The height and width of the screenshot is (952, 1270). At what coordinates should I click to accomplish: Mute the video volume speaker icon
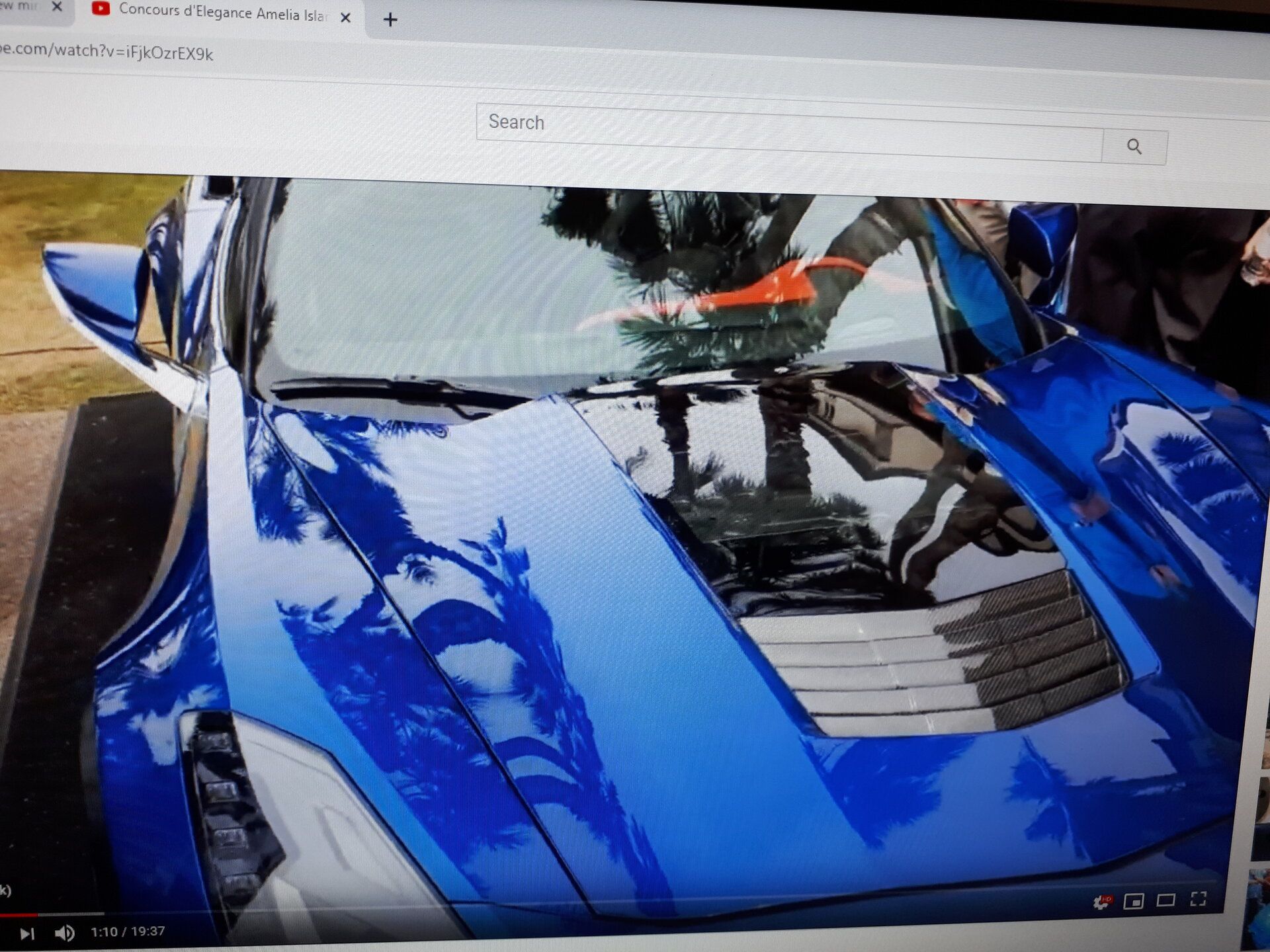click(x=64, y=933)
